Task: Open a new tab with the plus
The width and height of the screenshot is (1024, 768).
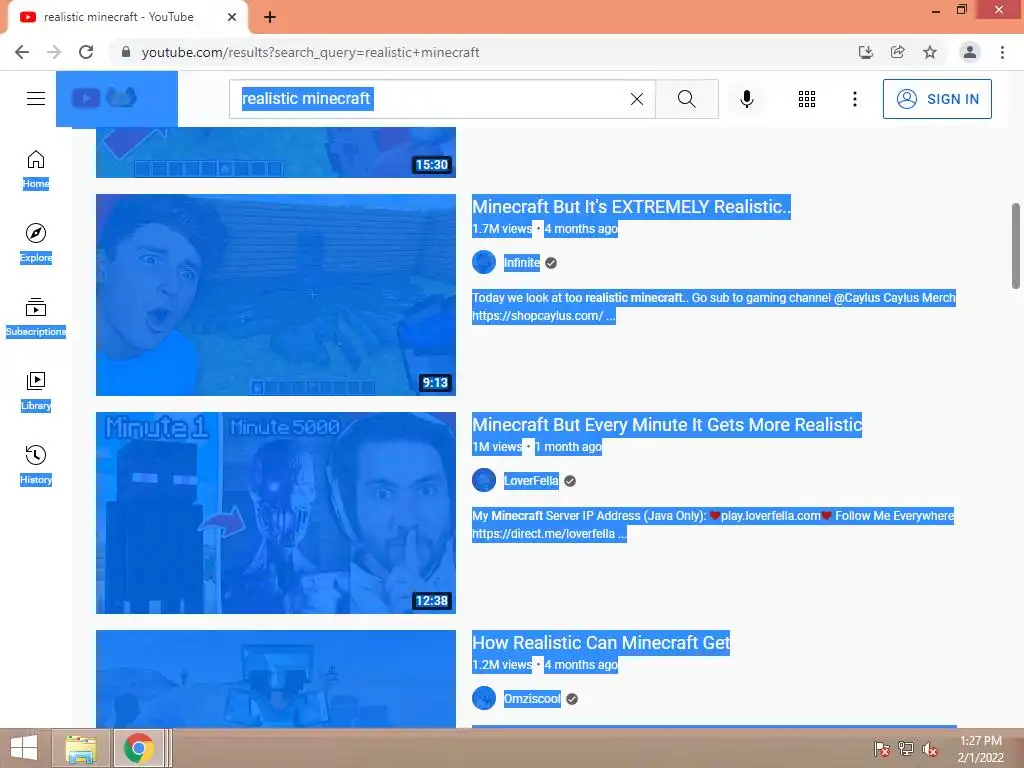Action: click(x=270, y=18)
